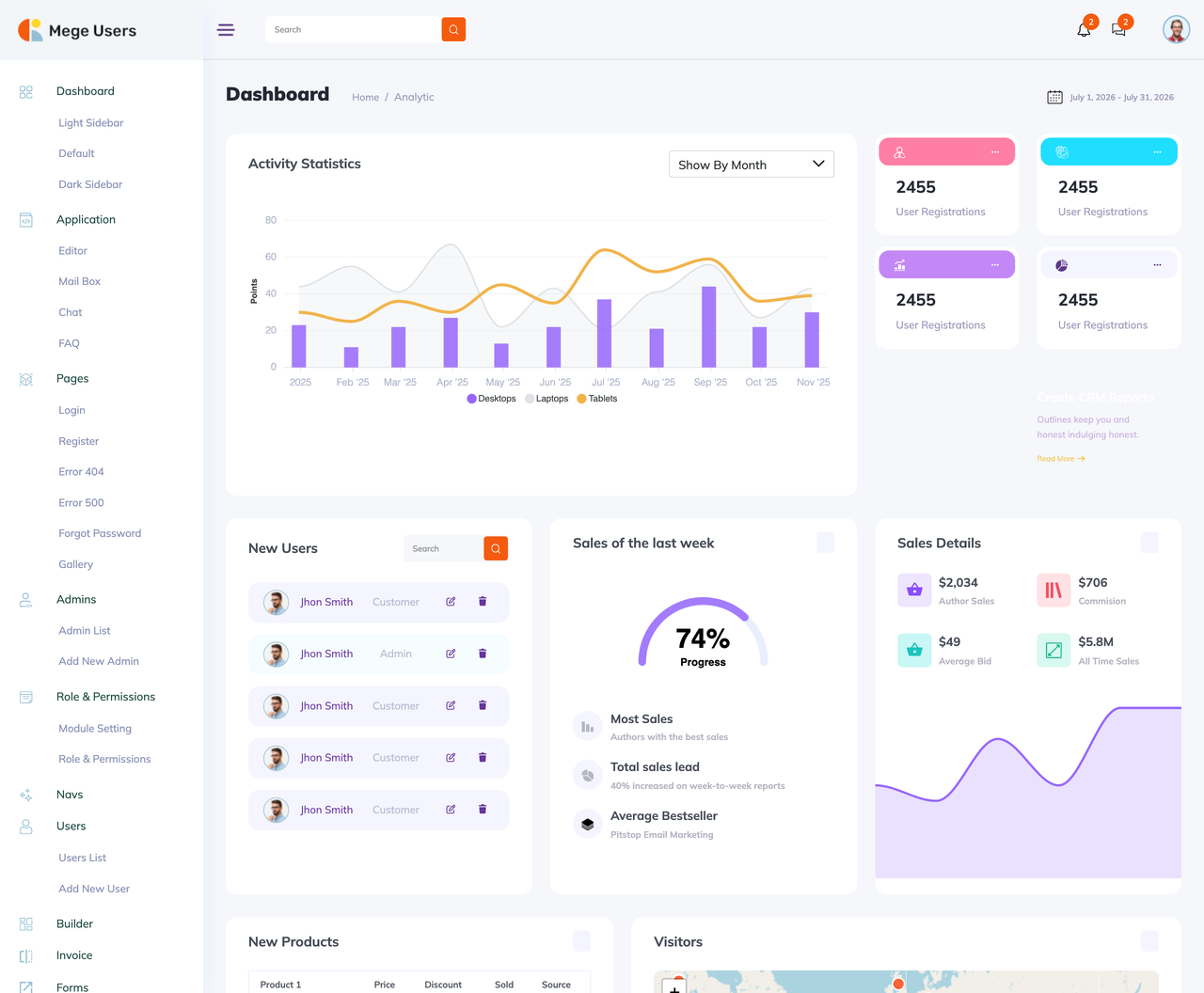The width and height of the screenshot is (1204, 993).
Task: Open options on New Products card
Action: click(581, 941)
